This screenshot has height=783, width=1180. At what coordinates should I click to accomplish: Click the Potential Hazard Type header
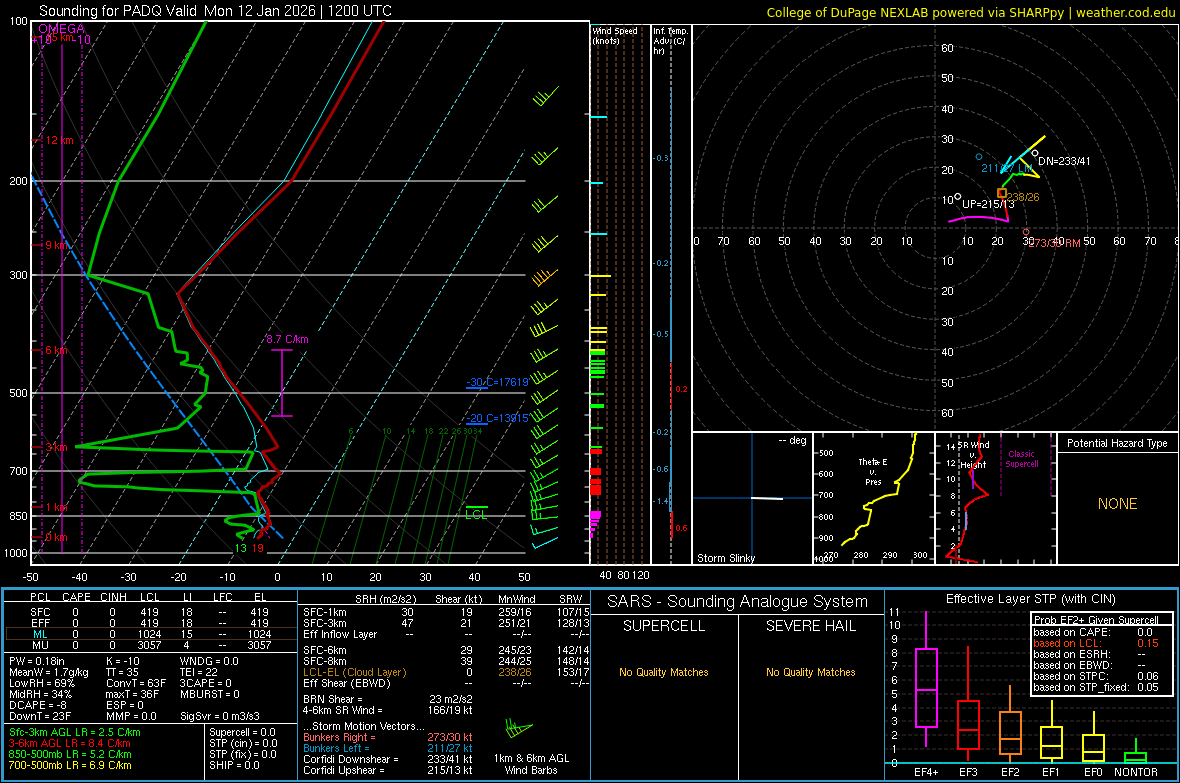(x=1117, y=443)
